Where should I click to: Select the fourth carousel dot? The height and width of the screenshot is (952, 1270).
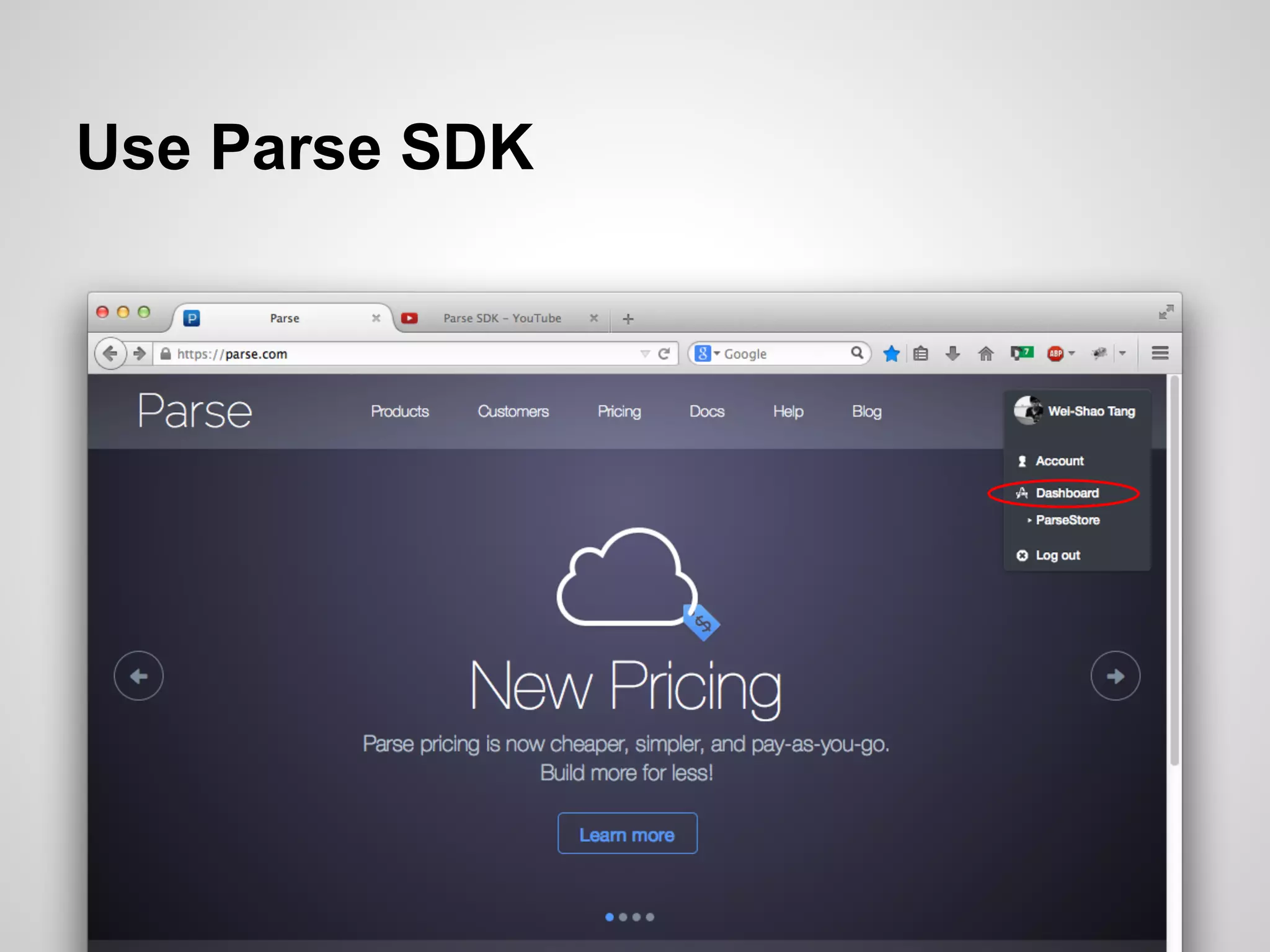[650, 917]
